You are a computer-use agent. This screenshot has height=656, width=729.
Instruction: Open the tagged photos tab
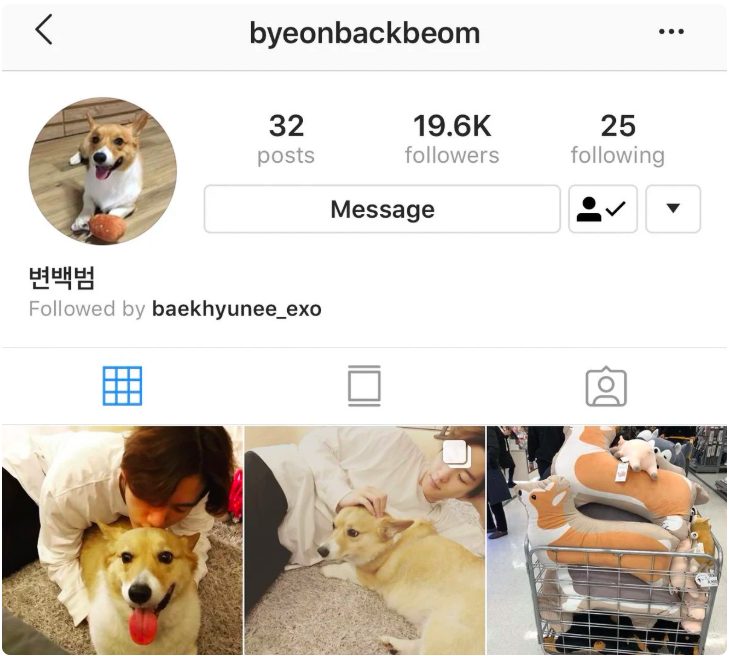606,386
